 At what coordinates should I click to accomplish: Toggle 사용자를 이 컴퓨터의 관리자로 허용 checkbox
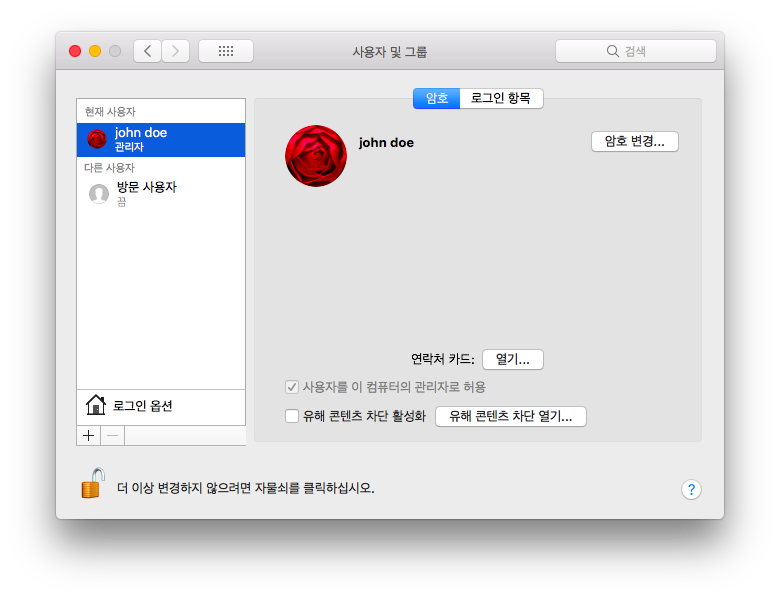[292, 387]
